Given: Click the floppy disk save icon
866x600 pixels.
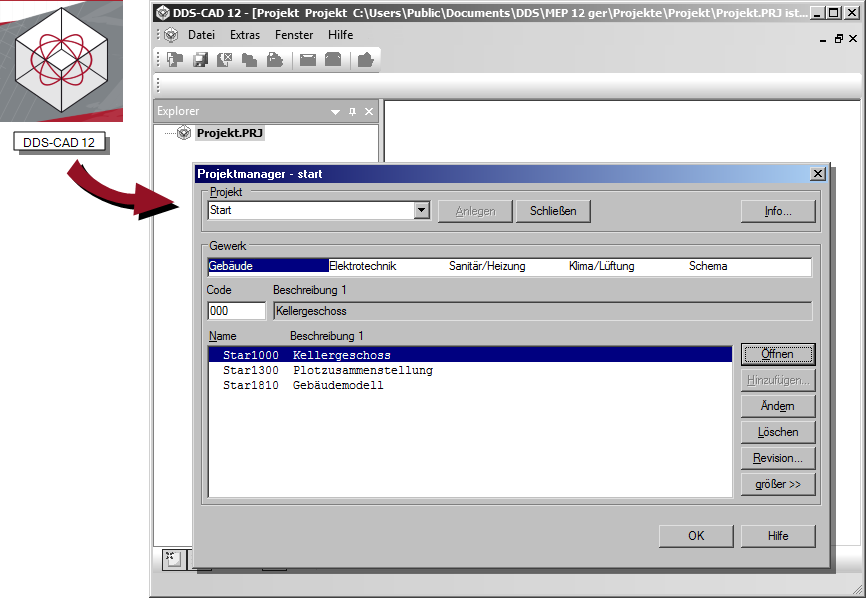Looking at the screenshot, I should 200,60.
